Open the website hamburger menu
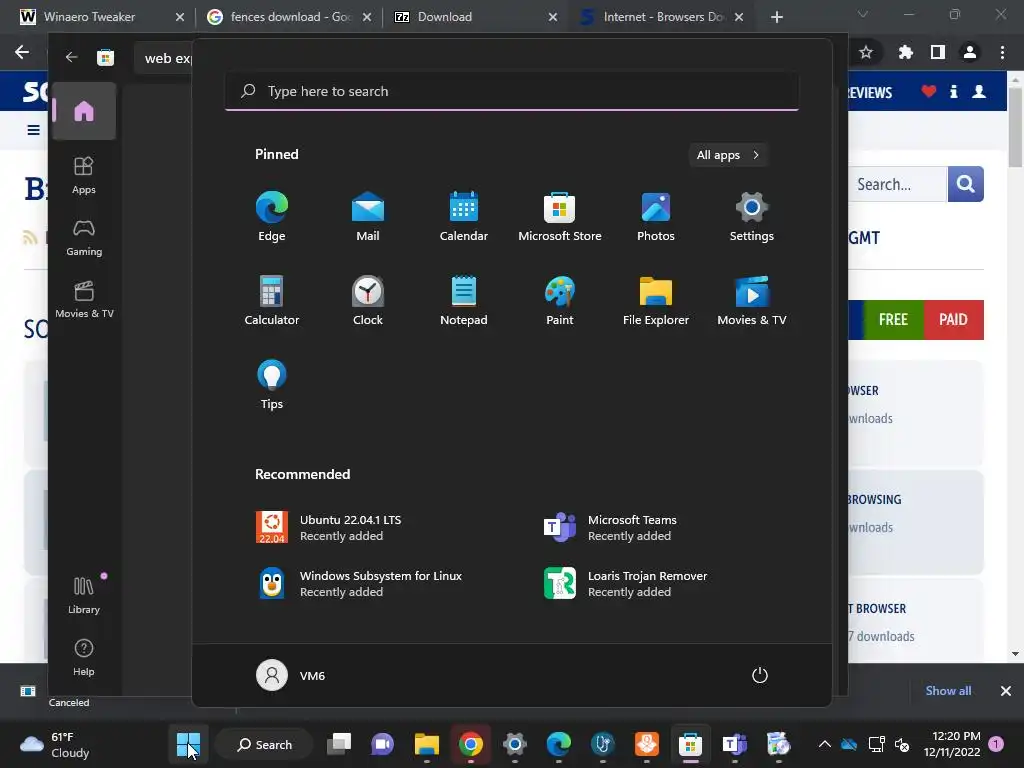This screenshot has width=1024, height=768. coord(33,130)
